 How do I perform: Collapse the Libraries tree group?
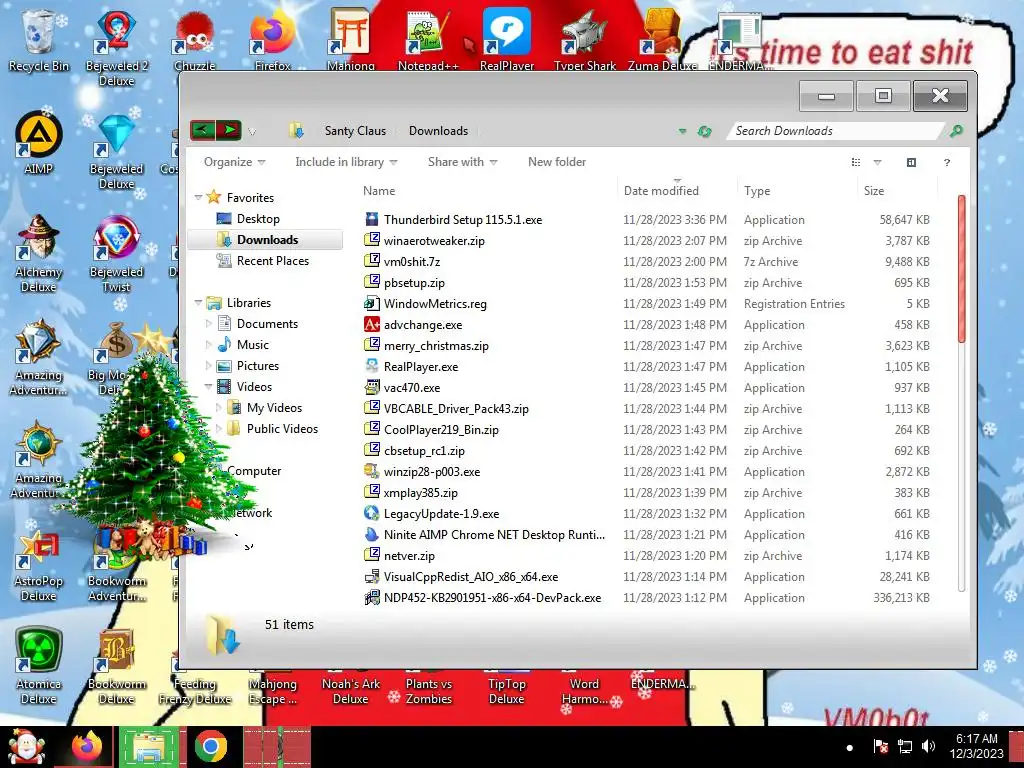199,302
